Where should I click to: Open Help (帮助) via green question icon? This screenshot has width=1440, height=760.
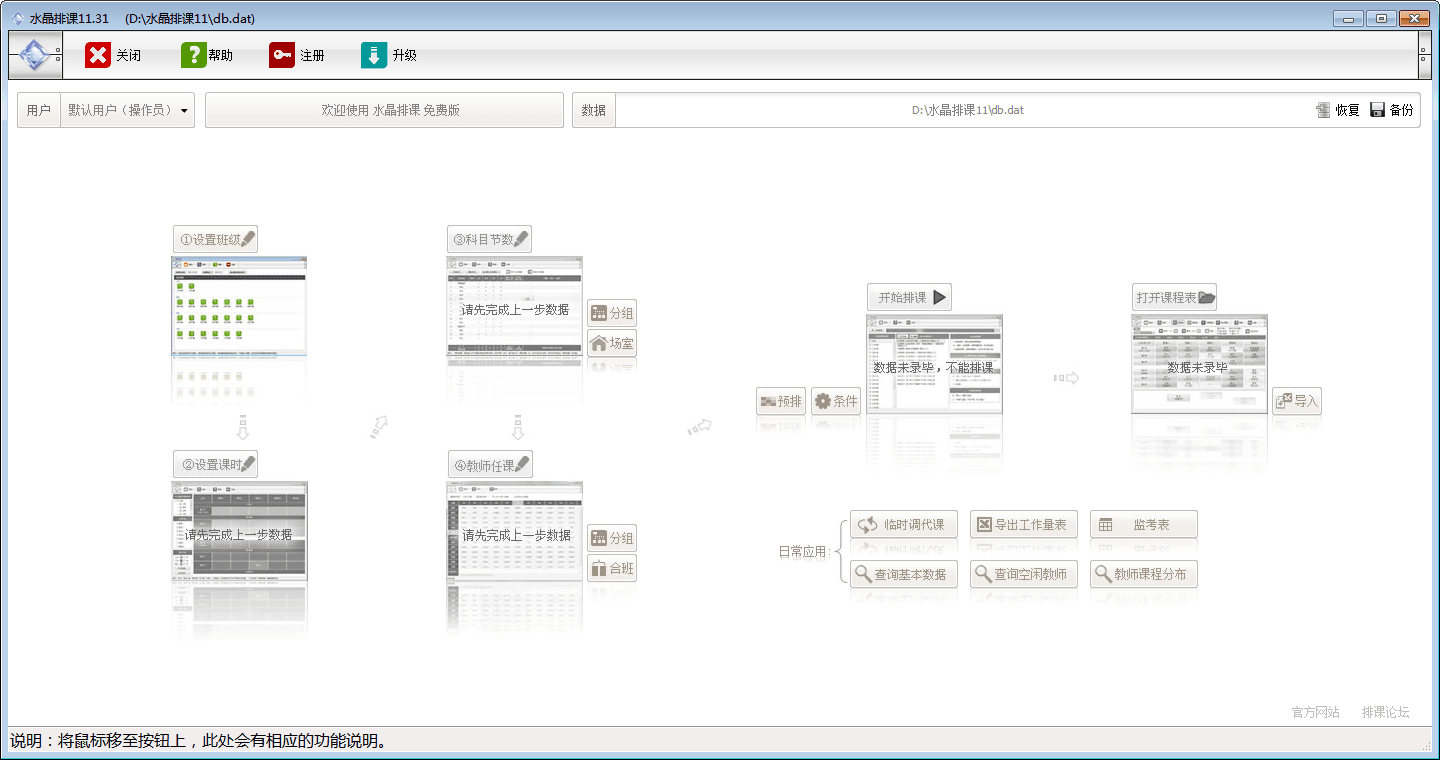tap(193, 55)
